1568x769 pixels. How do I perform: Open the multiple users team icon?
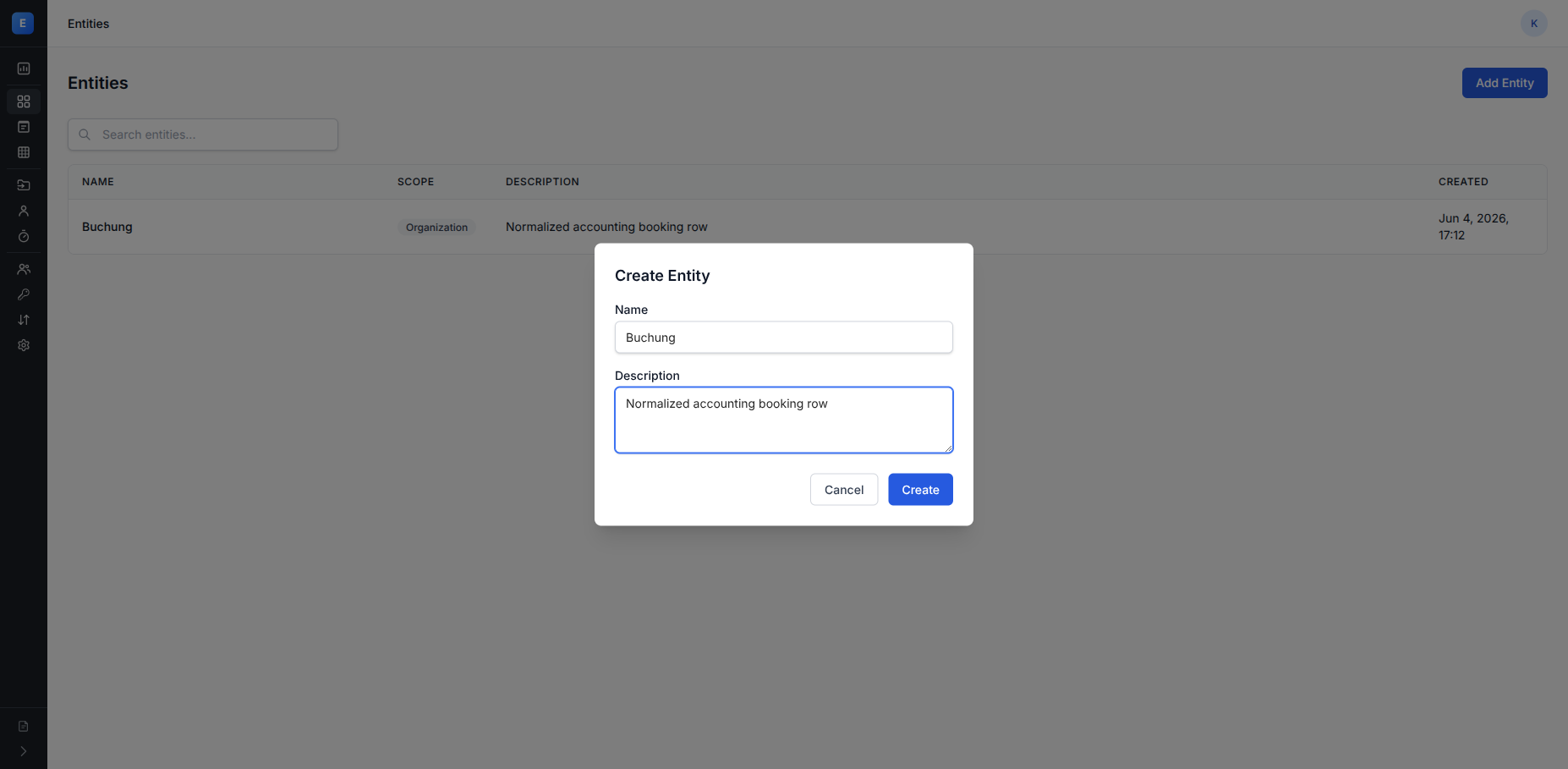pyautogui.click(x=24, y=269)
